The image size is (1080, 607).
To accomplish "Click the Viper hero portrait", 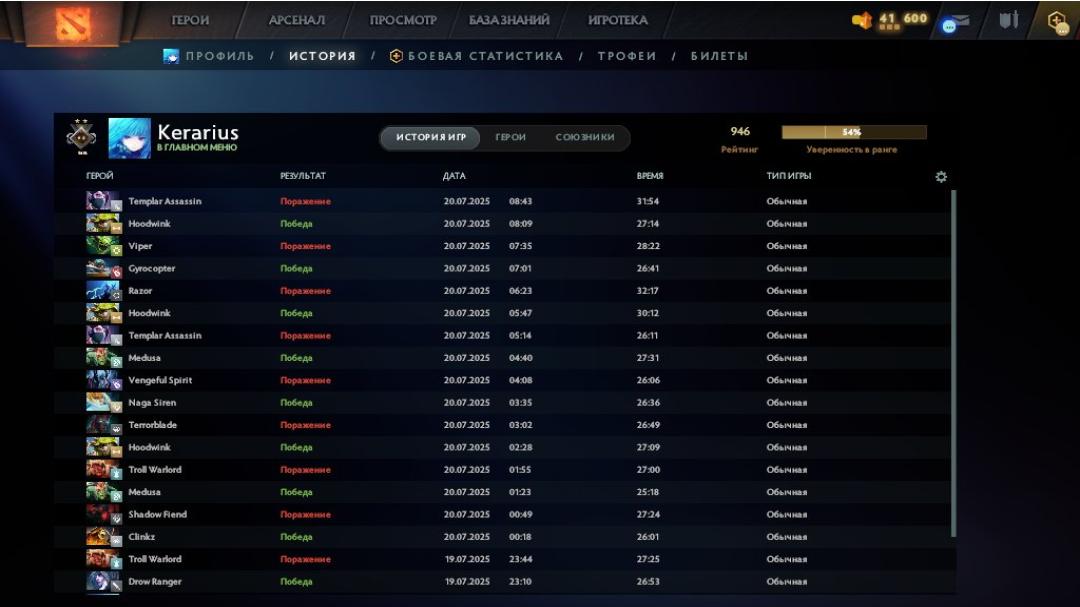I will point(103,246).
